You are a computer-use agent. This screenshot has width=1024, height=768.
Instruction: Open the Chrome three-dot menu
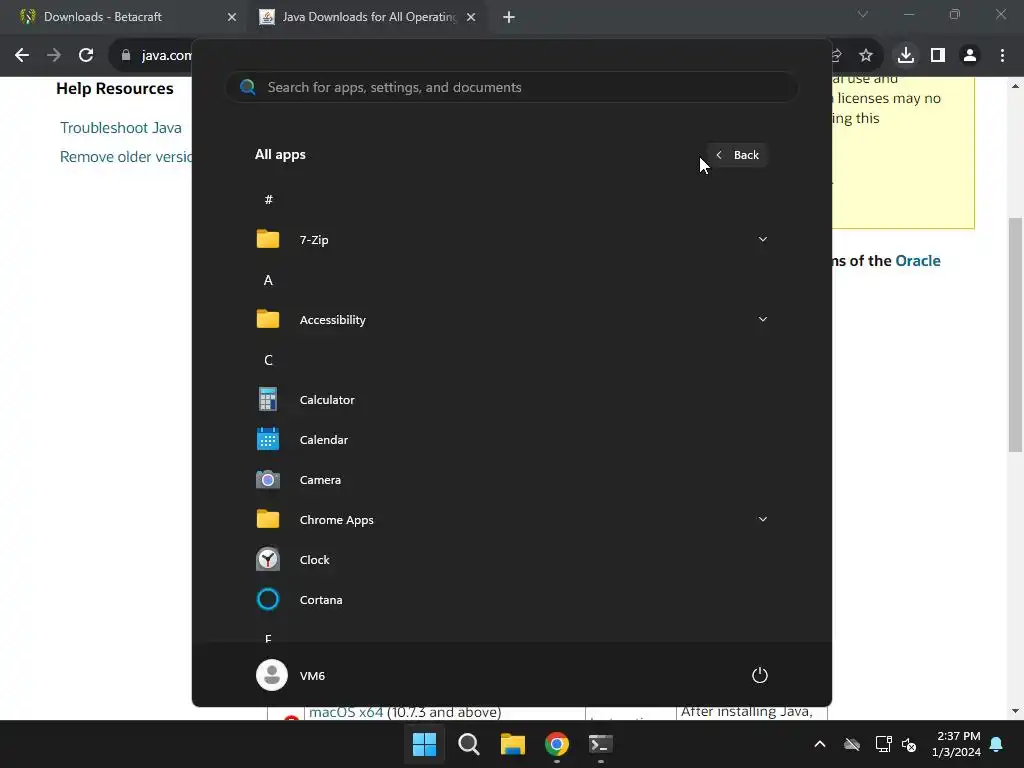pos(1002,56)
